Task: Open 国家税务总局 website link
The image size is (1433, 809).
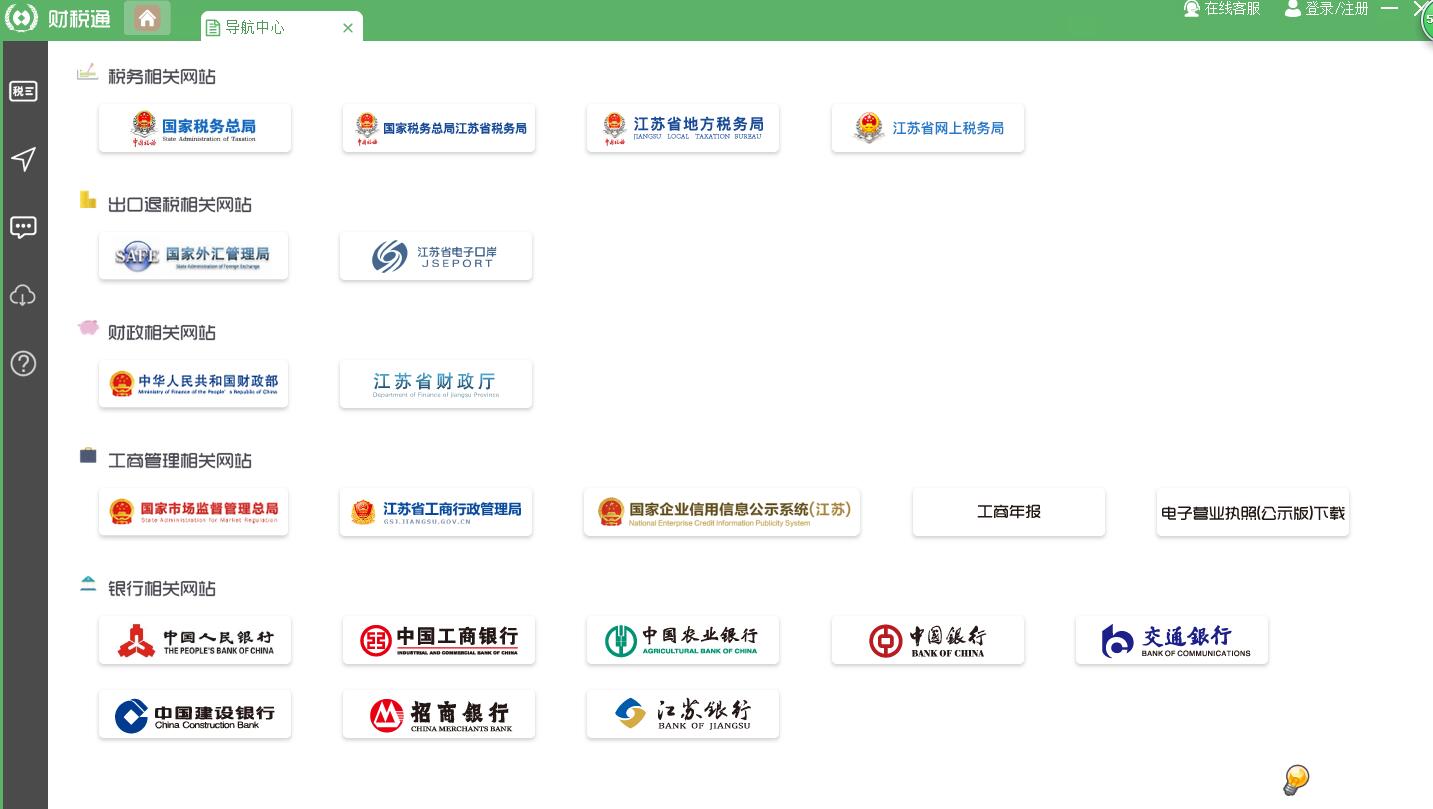Action: click(x=195, y=128)
